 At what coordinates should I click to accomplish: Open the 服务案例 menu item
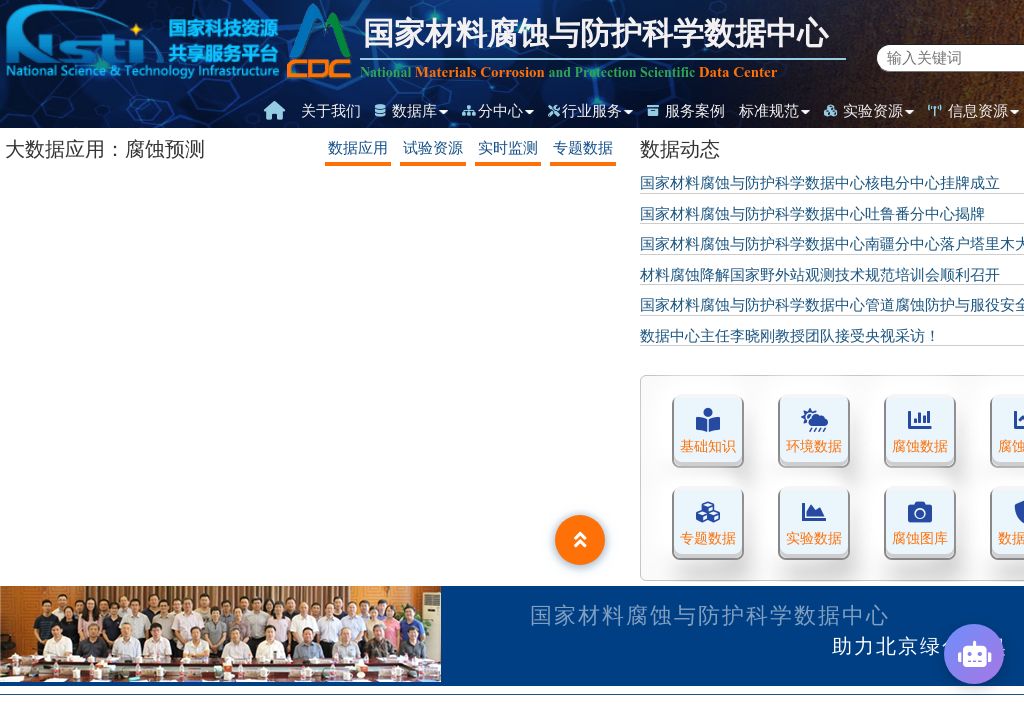(x=694, y=111)
